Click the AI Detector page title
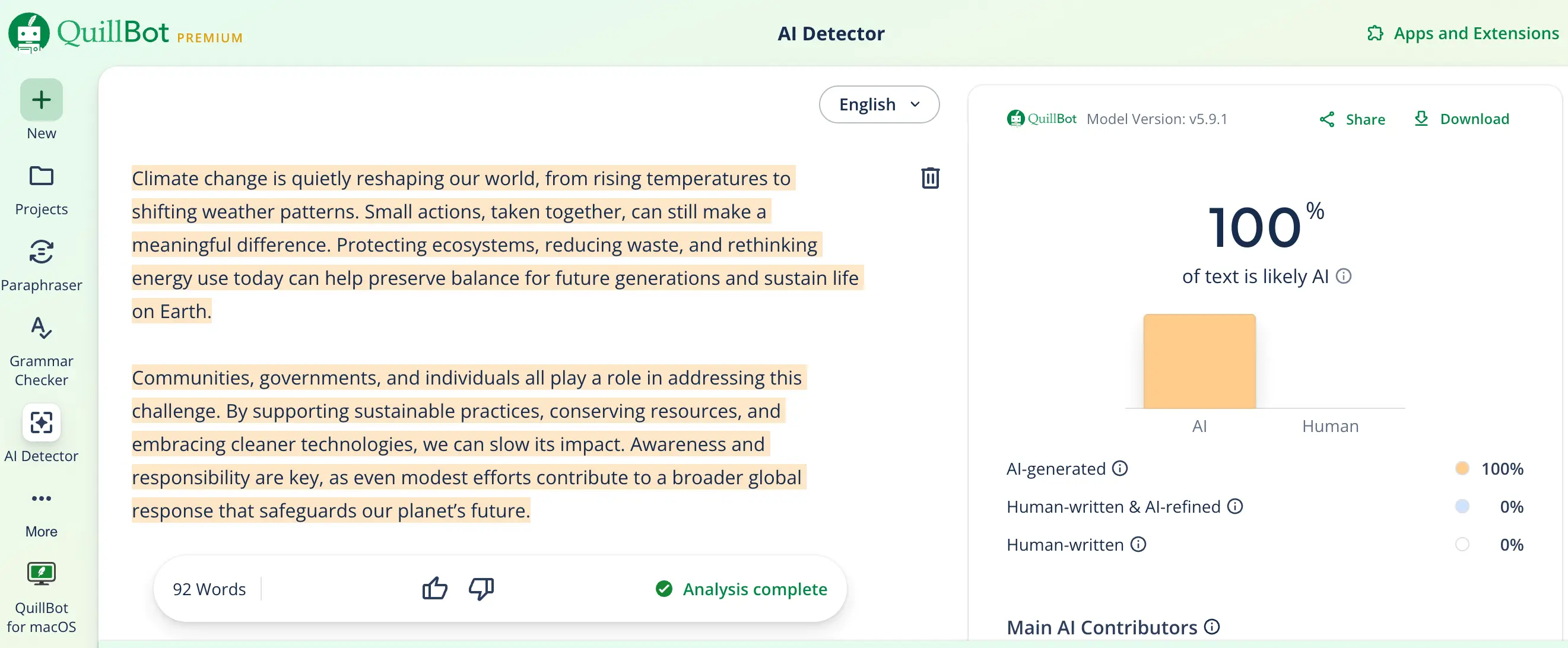 (x=830, y=33)
